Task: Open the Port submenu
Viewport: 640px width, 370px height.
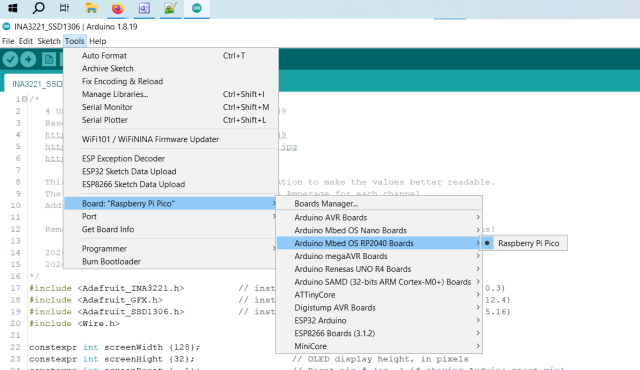Action: pos(171,217)
